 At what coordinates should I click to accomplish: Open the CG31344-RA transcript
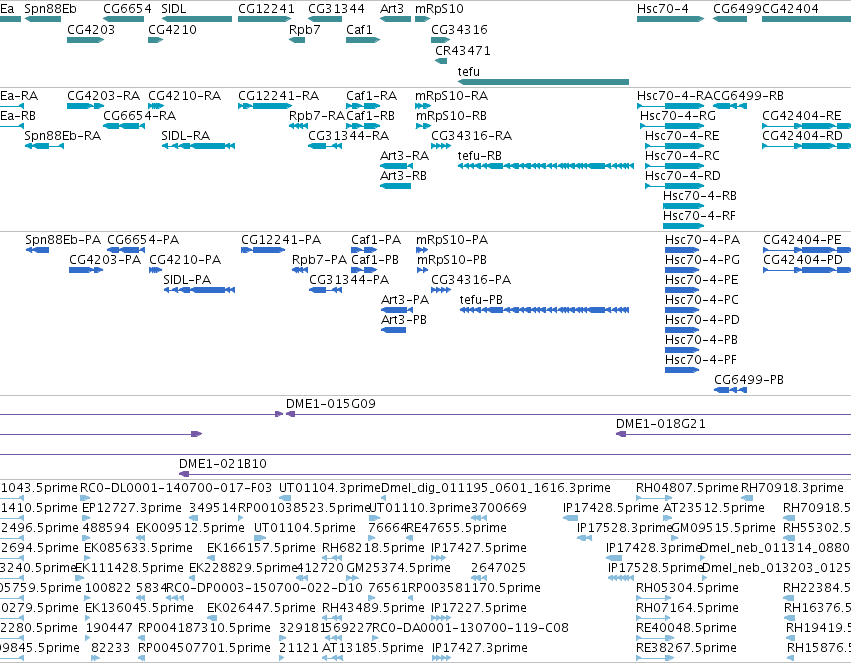pyautogui.click(x=325, y=146)
